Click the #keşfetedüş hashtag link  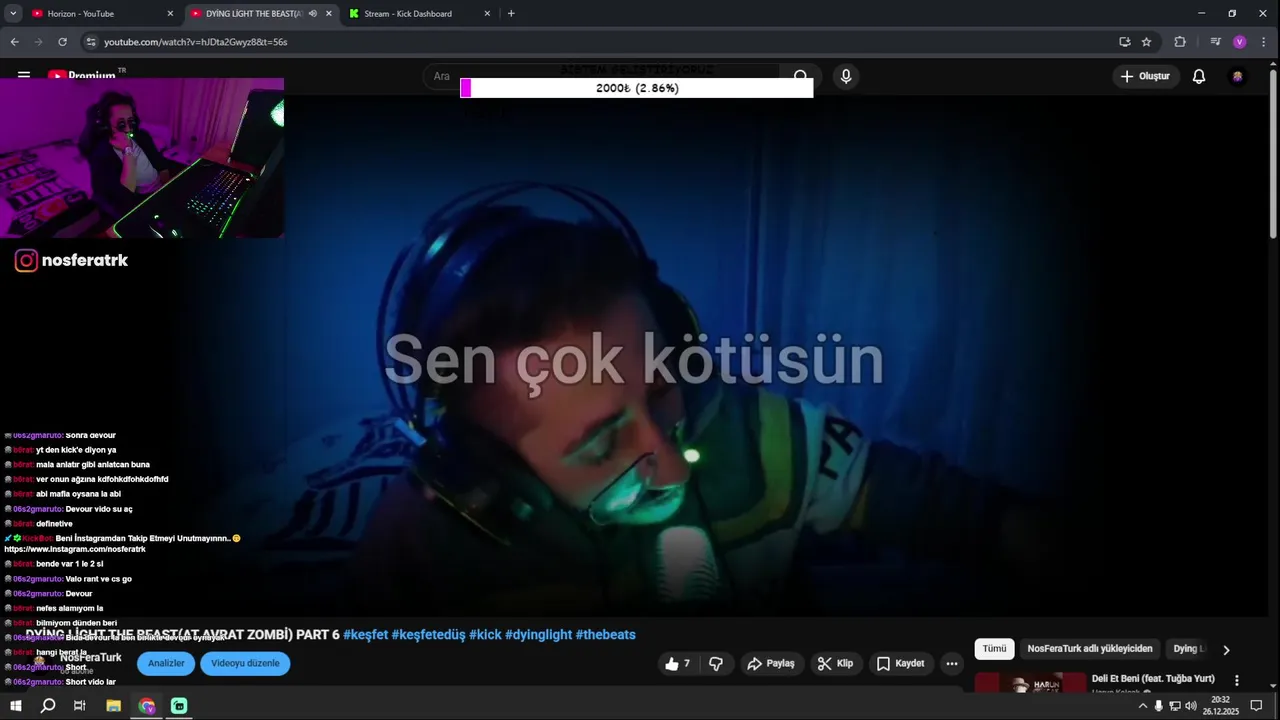click(428, 635)
